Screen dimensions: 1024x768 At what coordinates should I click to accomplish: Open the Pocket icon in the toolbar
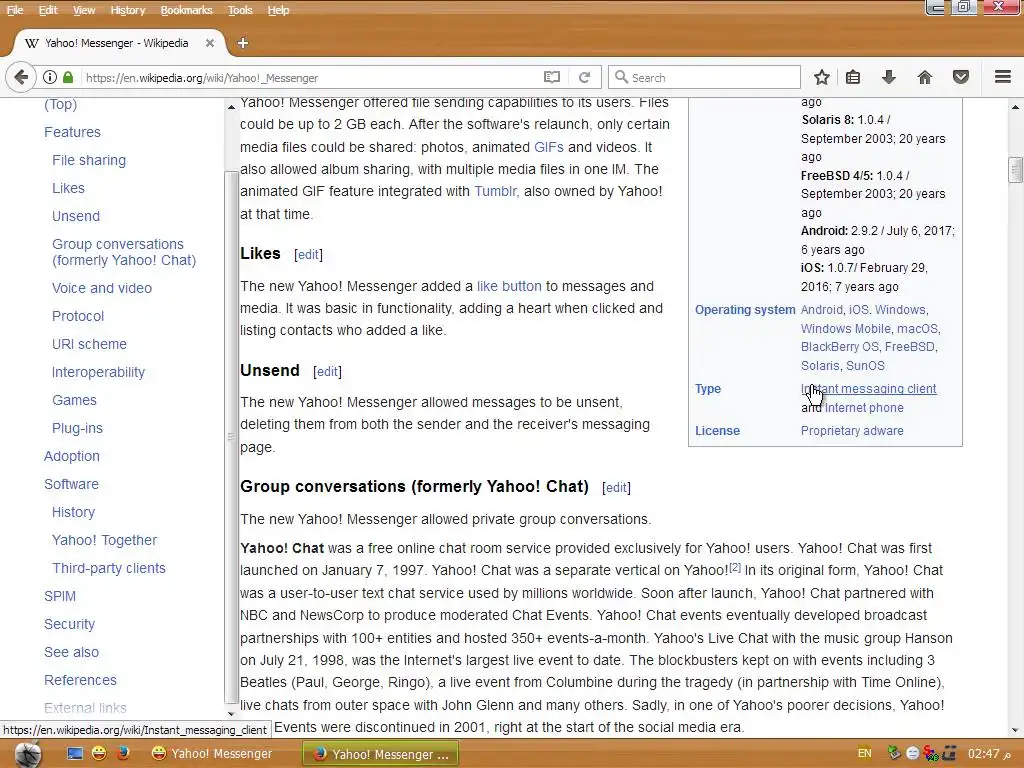961,77
